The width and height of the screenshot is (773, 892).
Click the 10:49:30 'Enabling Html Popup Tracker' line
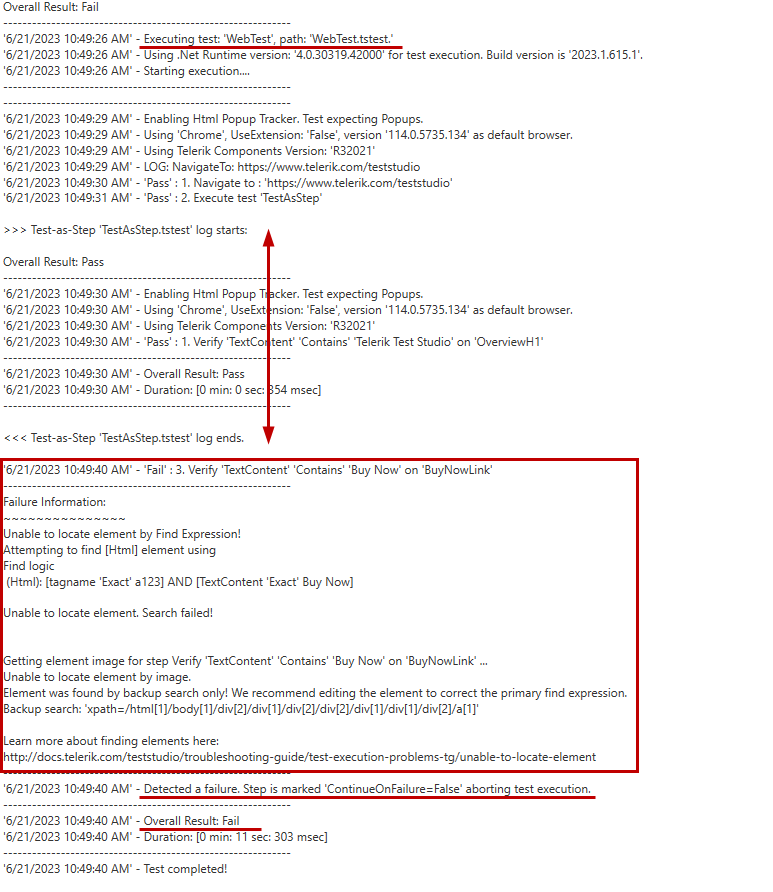coord(213,294)
